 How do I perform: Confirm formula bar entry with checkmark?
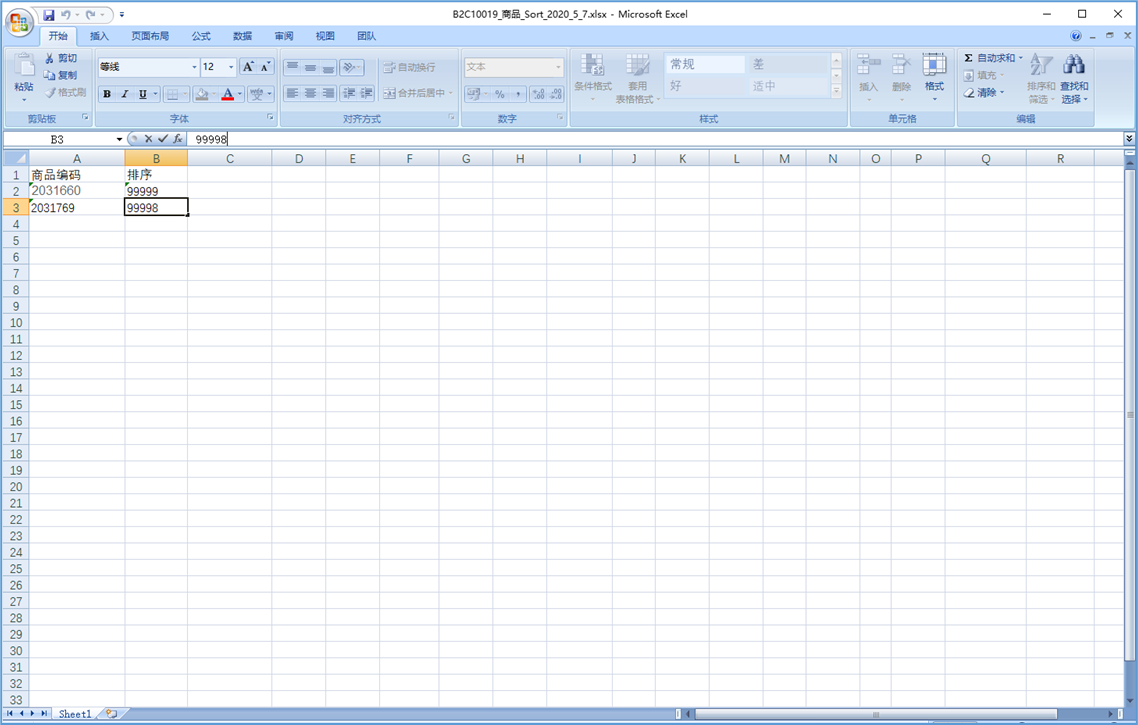163,139
